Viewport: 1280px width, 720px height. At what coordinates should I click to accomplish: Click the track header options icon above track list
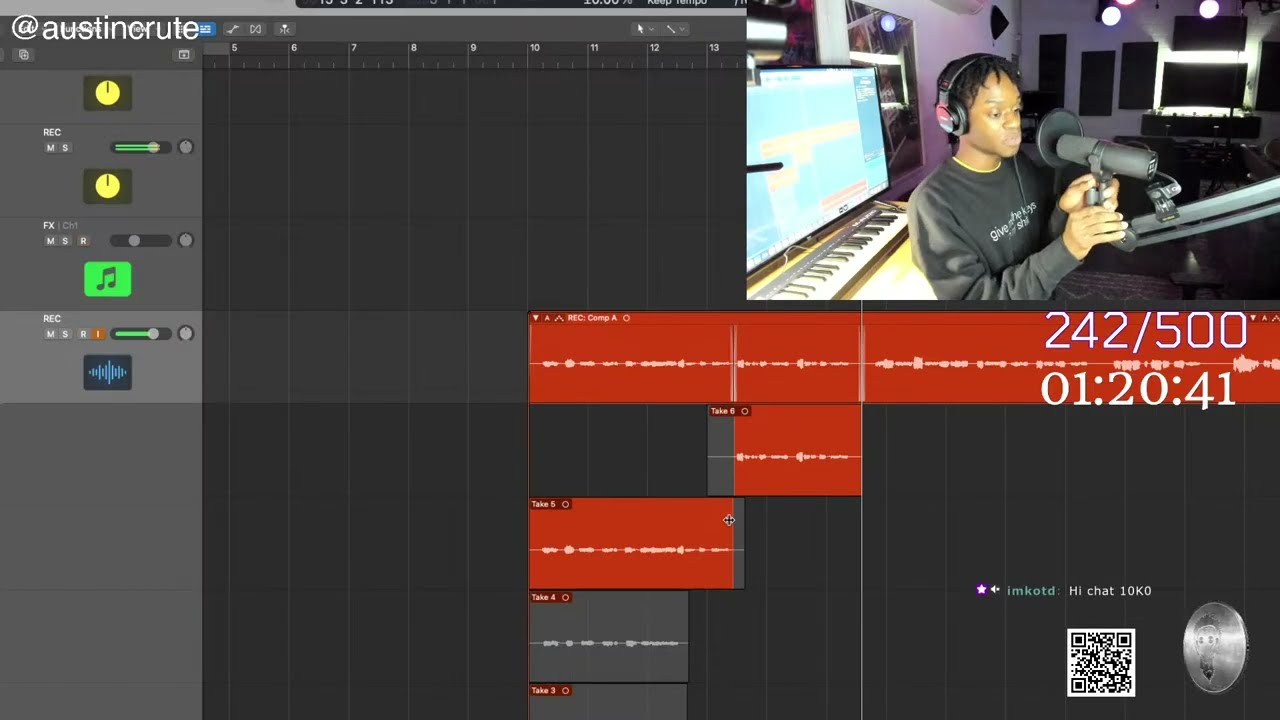pyautogui.click(x=183, y=54)
